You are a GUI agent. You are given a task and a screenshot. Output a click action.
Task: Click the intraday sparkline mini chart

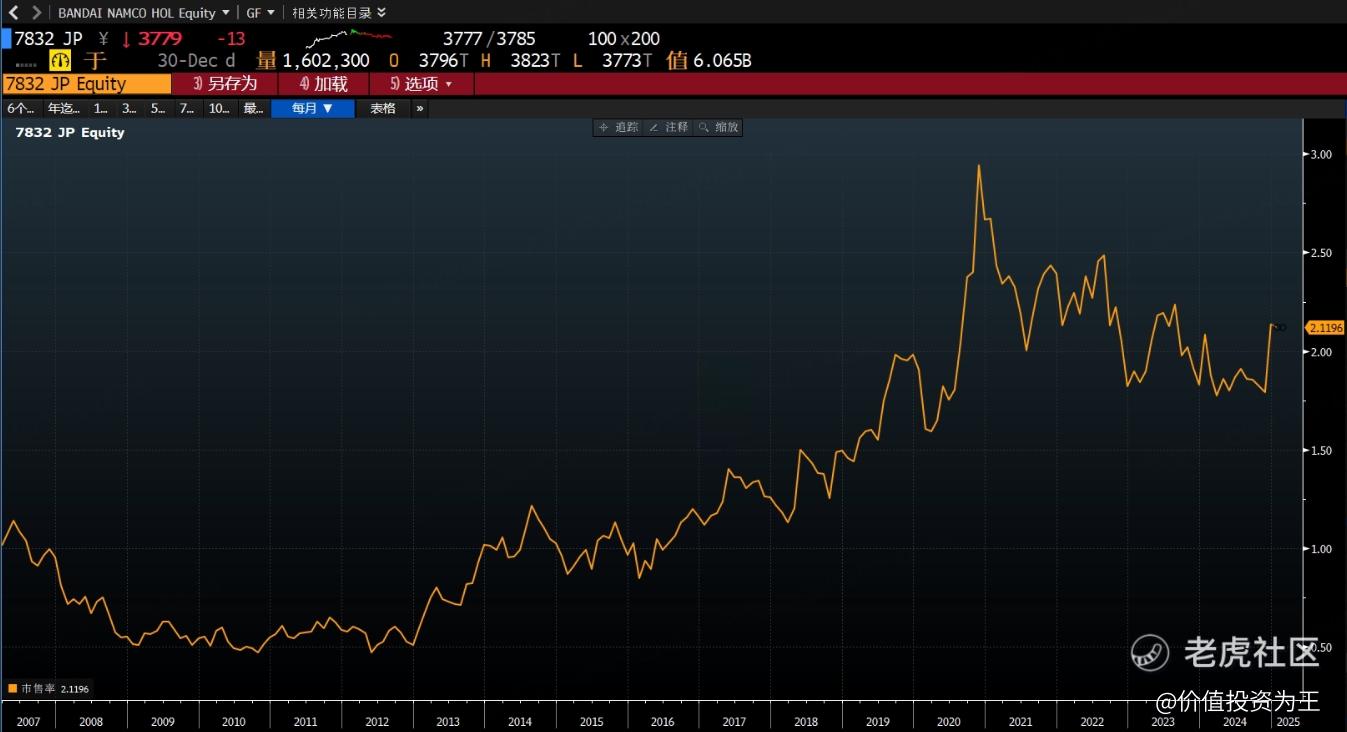pyautogui.click(x=349, y=38)
